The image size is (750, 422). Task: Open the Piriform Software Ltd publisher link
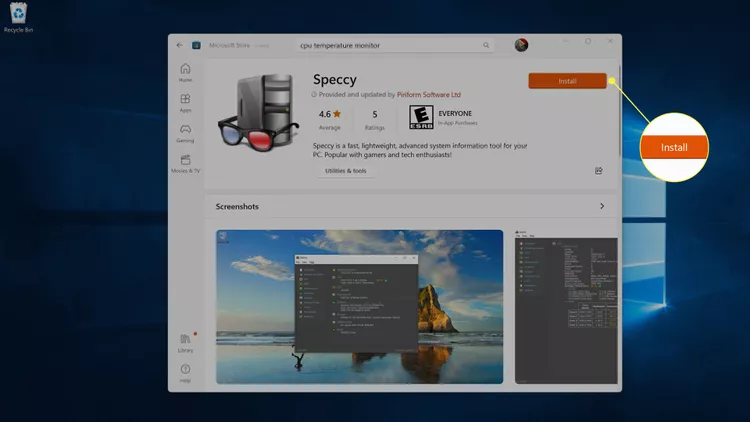[429, 95]
